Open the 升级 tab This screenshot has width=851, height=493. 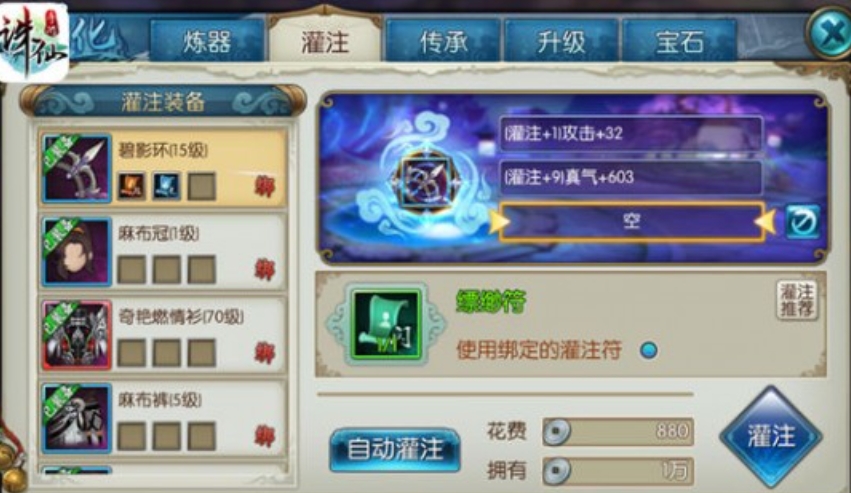point(561,41)
